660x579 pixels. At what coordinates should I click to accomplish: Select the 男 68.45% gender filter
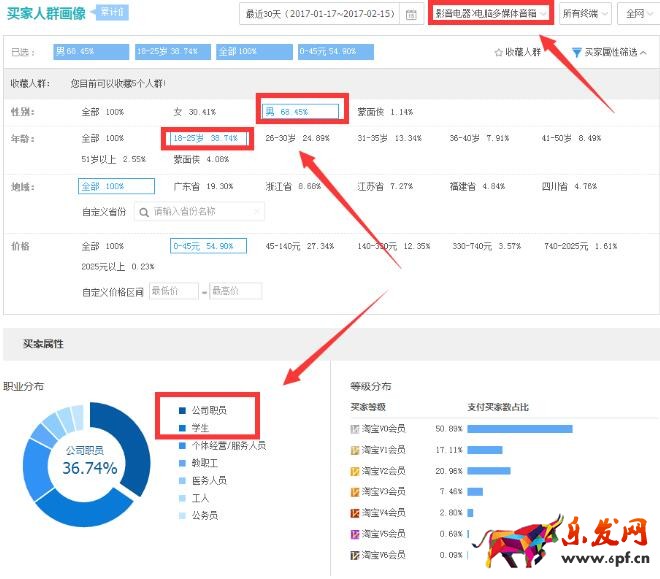click(300, 112)
